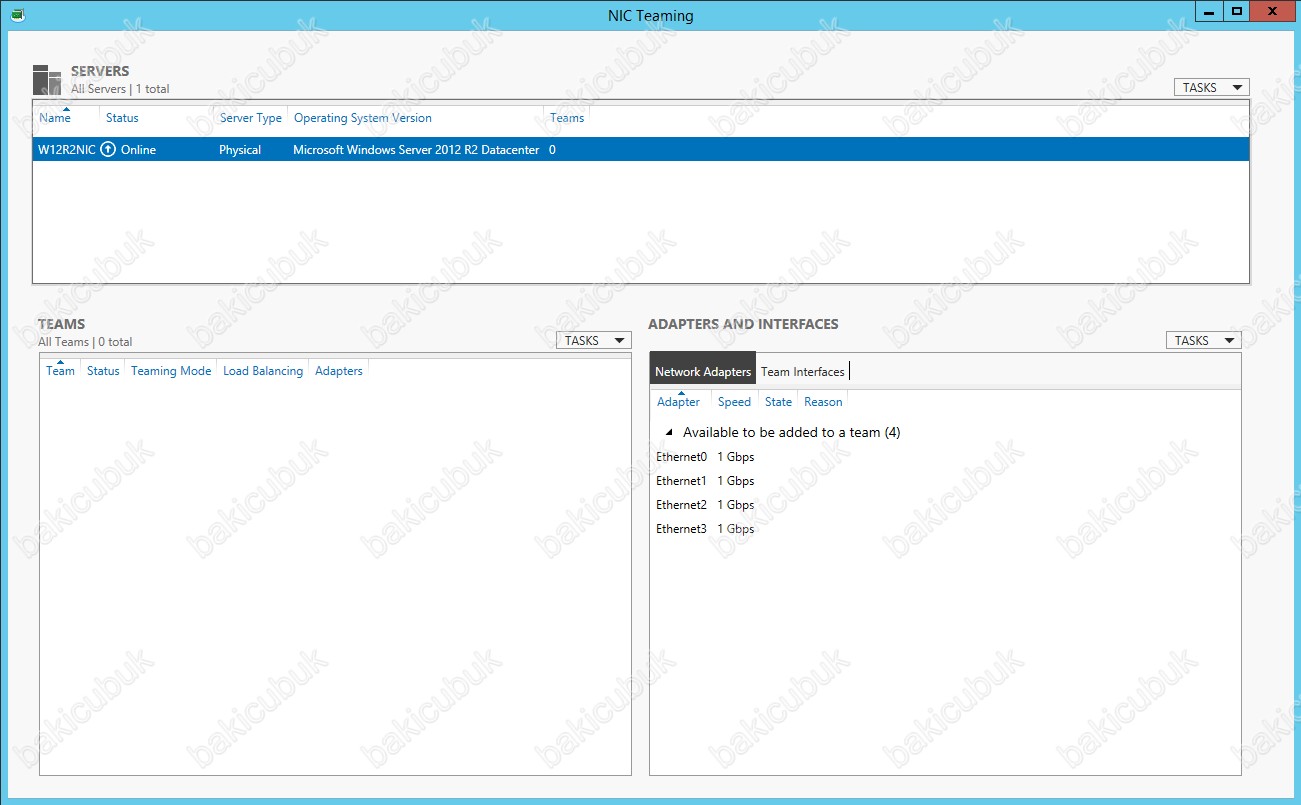
Task: Sort servers by Teams column
Action: point(567,118)
